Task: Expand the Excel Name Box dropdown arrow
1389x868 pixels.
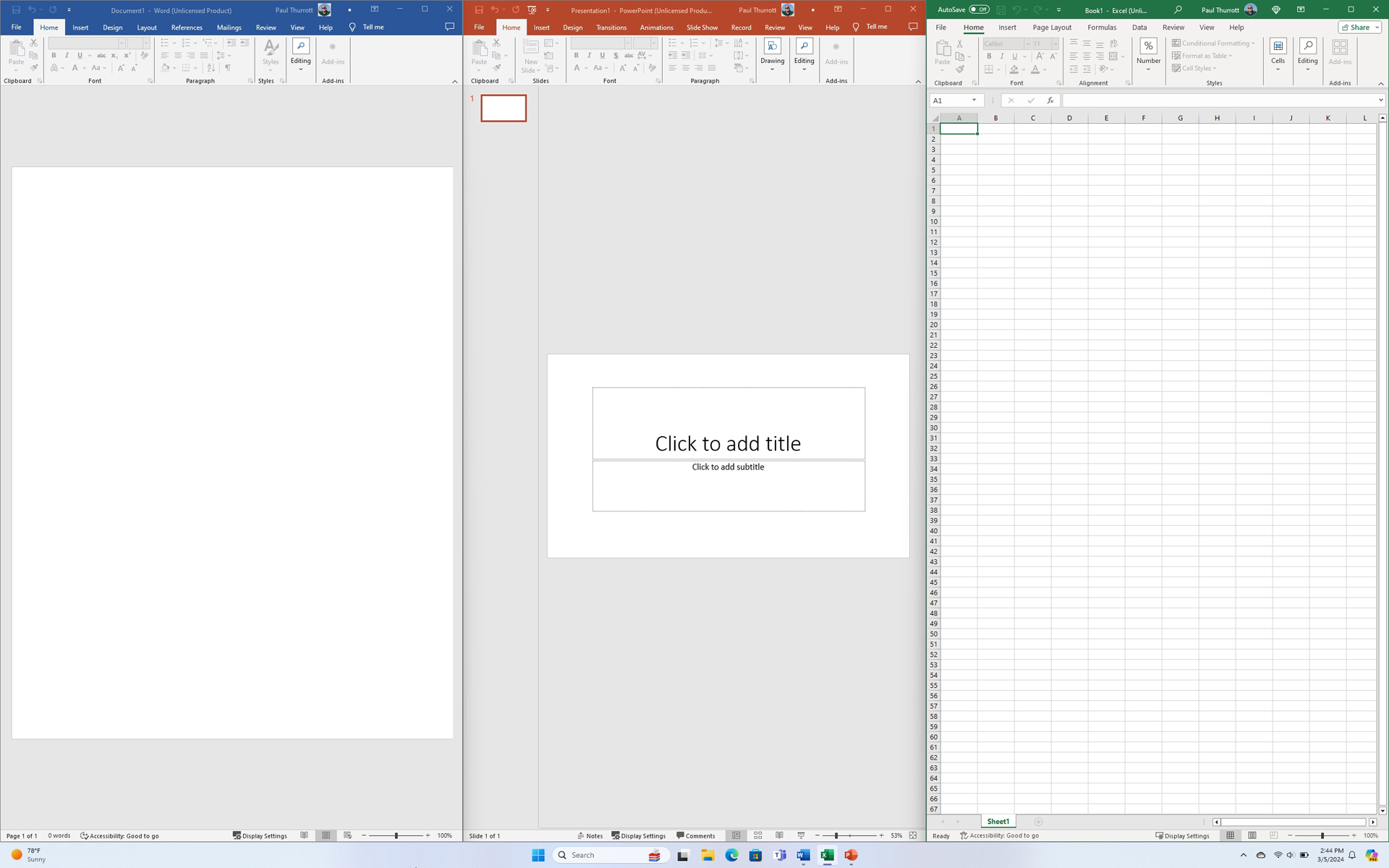Action: (974, 101)
